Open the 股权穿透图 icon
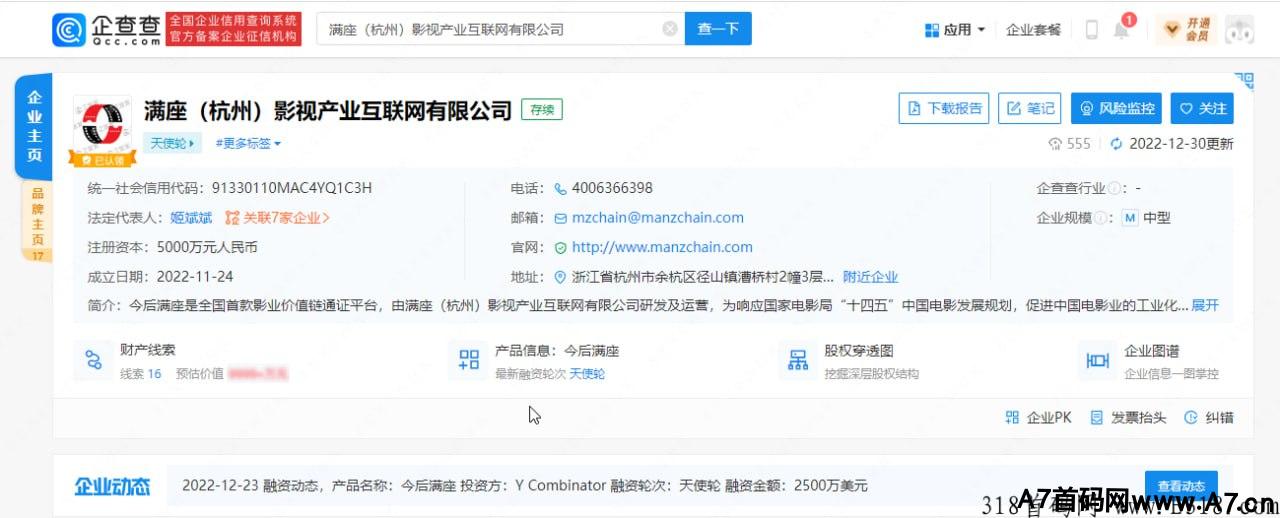The image size is (1280, 518). pos(798,360)
